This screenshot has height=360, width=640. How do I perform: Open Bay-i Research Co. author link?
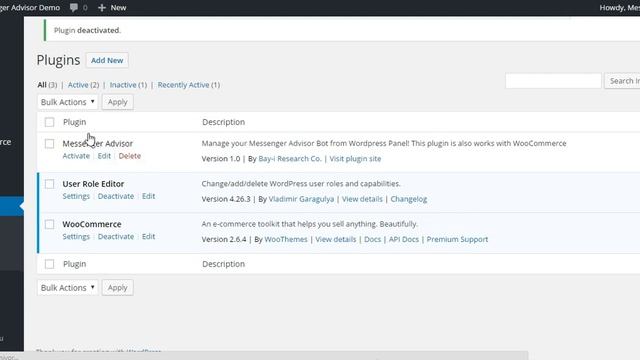pos(290,159)
